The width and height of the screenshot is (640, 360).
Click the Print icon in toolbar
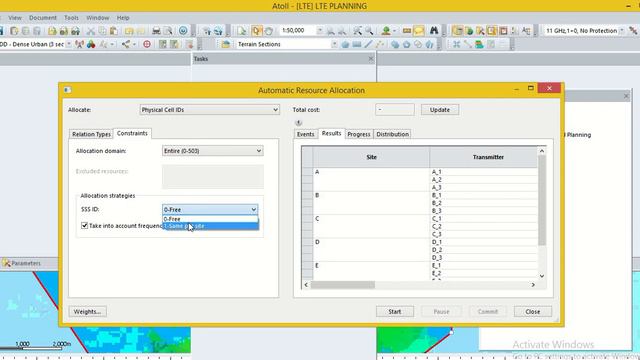pos(156,31)
